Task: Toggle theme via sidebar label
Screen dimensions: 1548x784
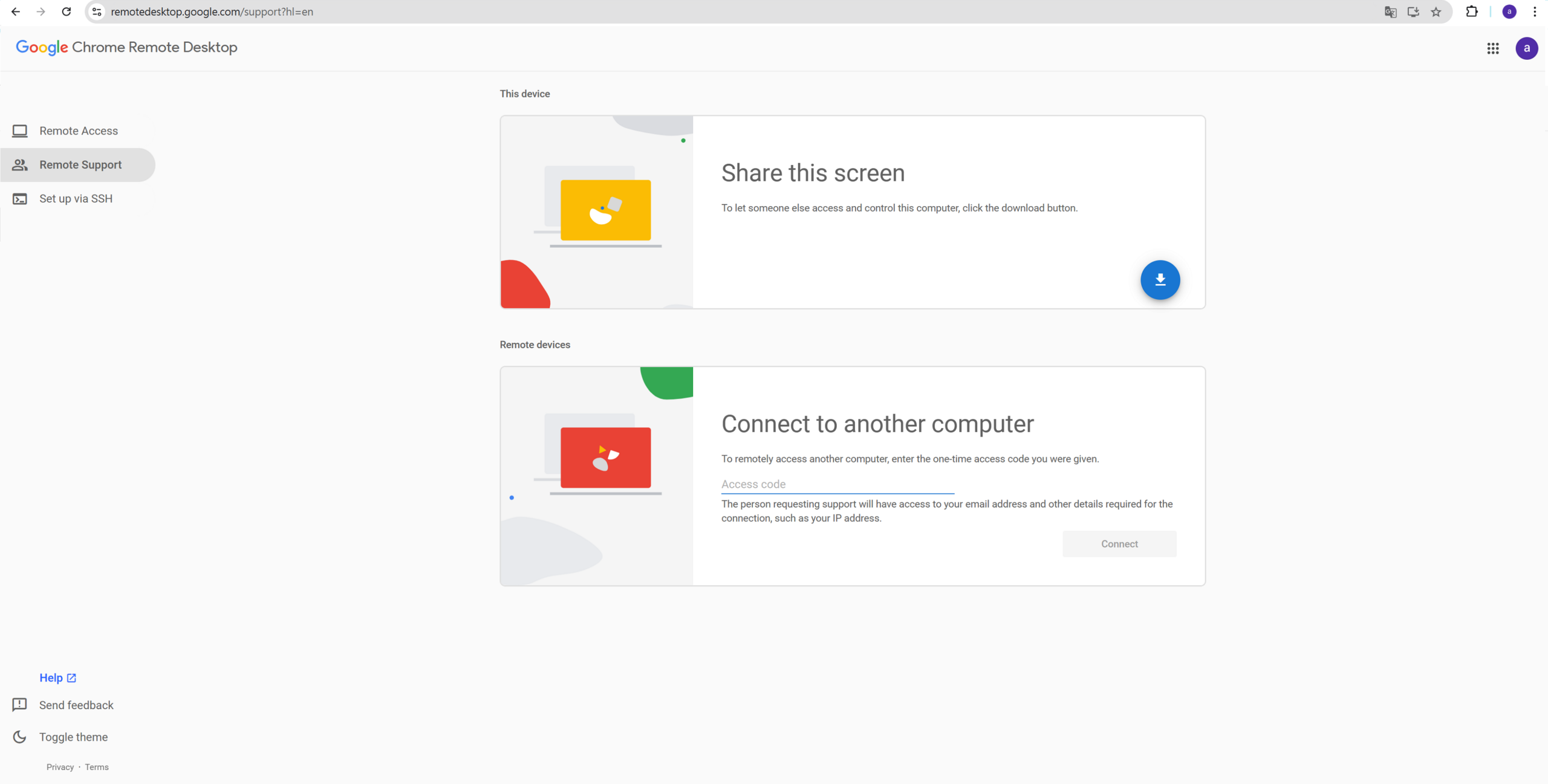Action: pyautogui.click(x=74, y=737)
